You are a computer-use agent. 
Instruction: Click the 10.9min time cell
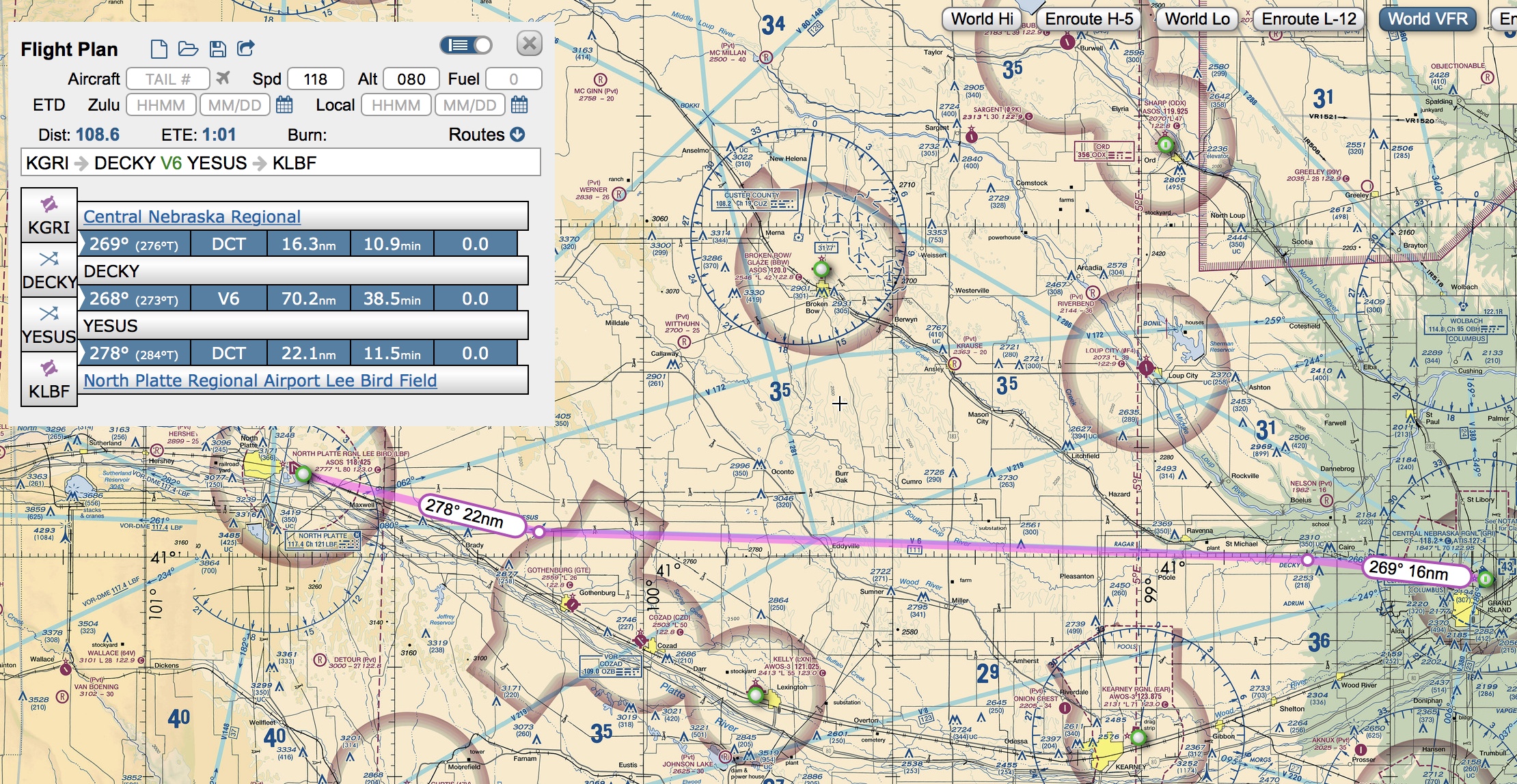(392, 244)
